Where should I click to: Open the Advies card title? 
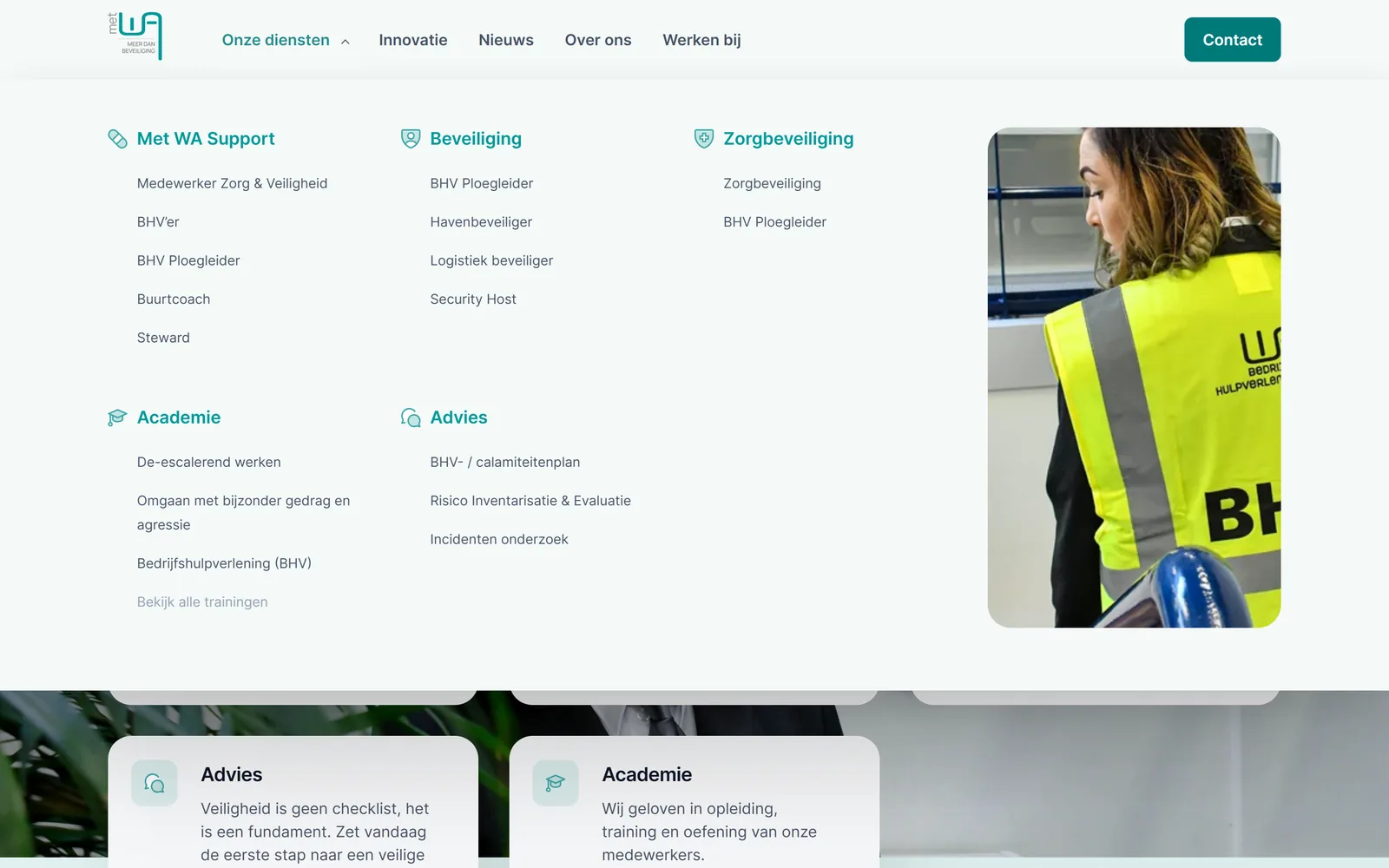tap(232, 774)
